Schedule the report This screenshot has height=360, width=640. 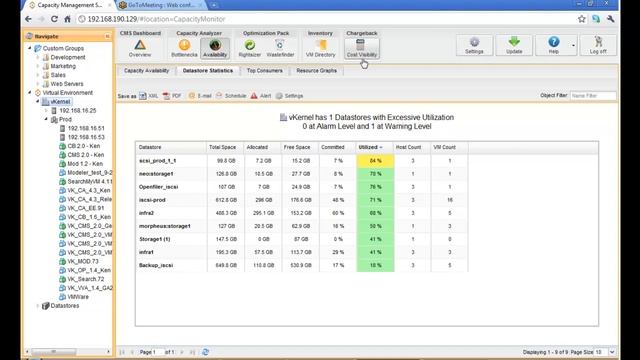[x=231, y=96]
